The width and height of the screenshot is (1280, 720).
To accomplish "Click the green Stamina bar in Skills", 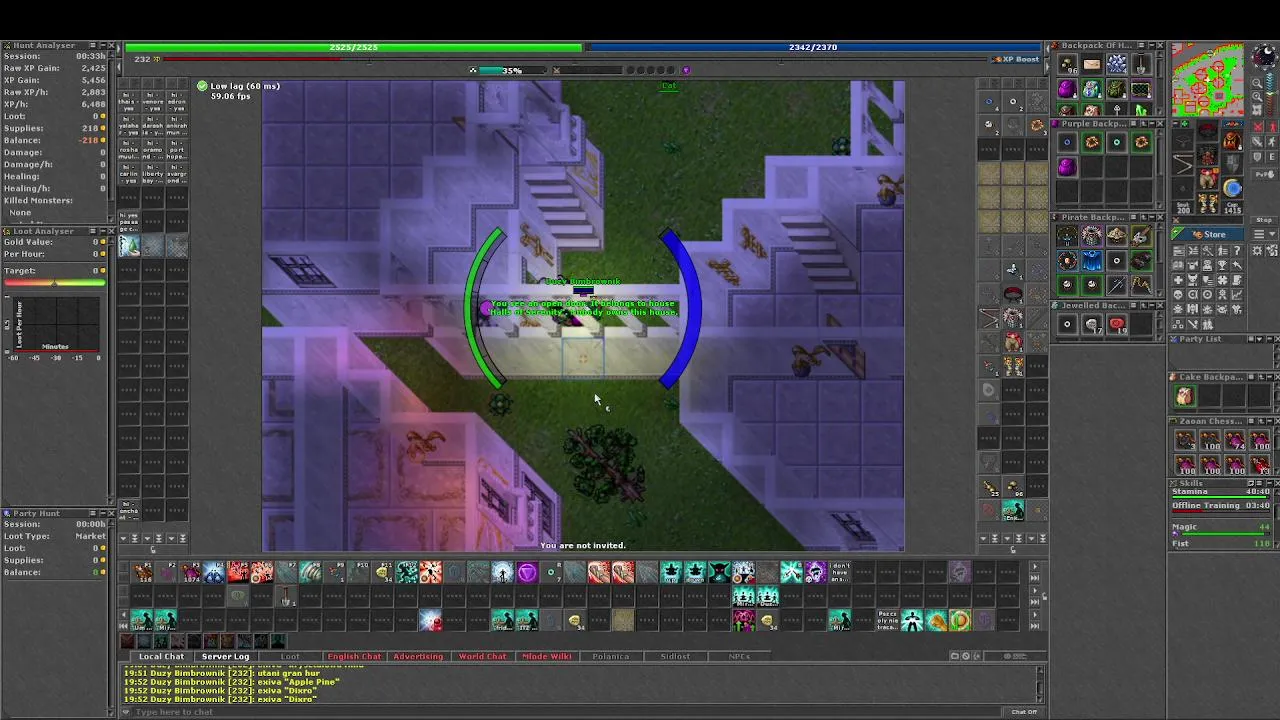I will pyautogui.click(x=1219, y=497).
